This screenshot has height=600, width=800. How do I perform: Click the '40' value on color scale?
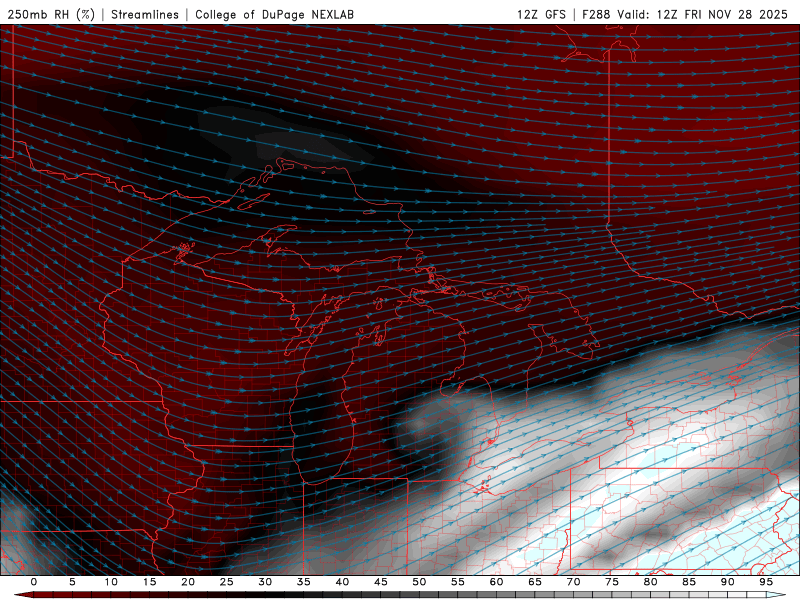[342, 582]
